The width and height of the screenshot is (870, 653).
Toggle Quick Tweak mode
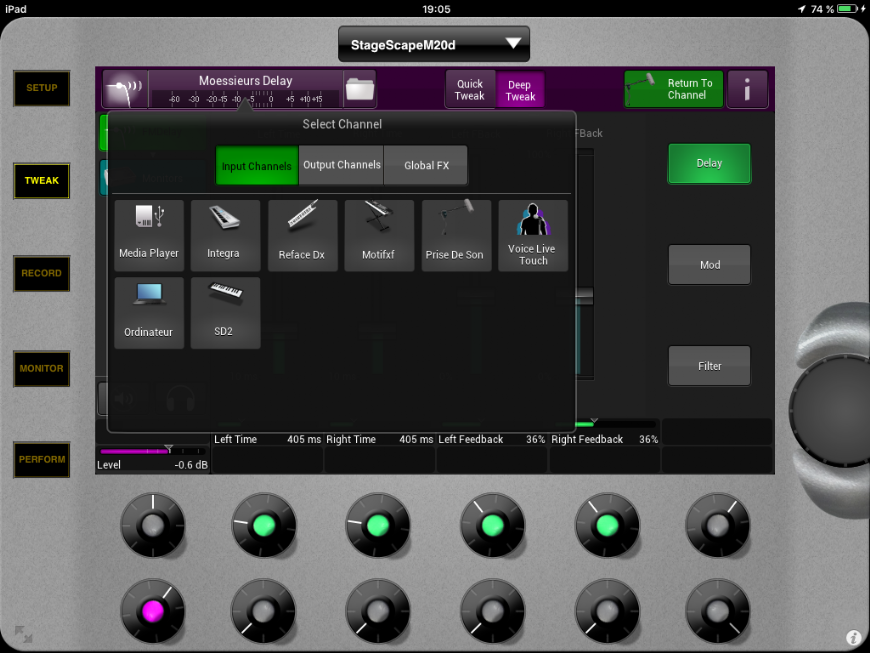pyautogui.click(x=470, y=90)
